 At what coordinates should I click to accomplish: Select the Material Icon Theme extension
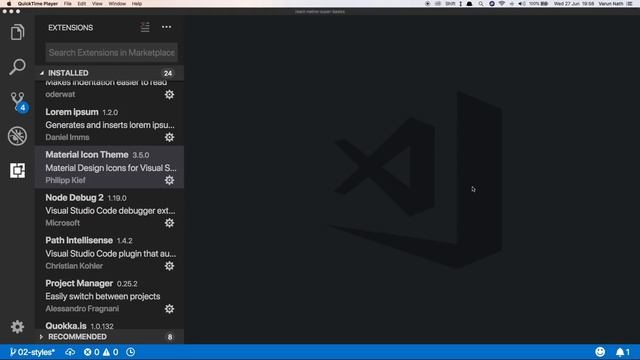click(x=109, y=167)
